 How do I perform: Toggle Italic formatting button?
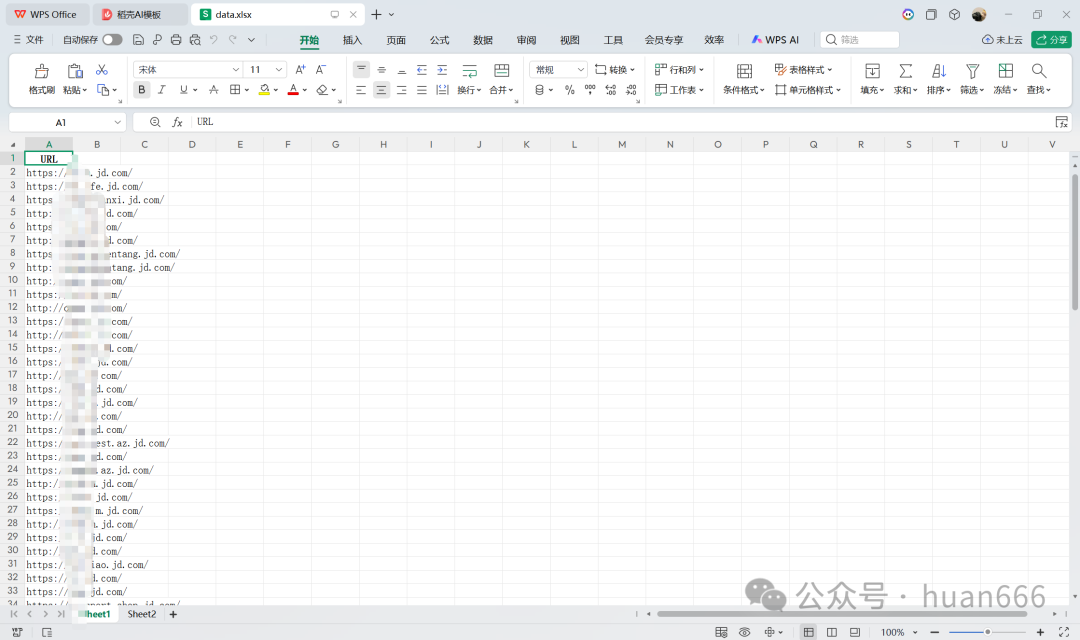pyautogui.click(x=161, y=90)
